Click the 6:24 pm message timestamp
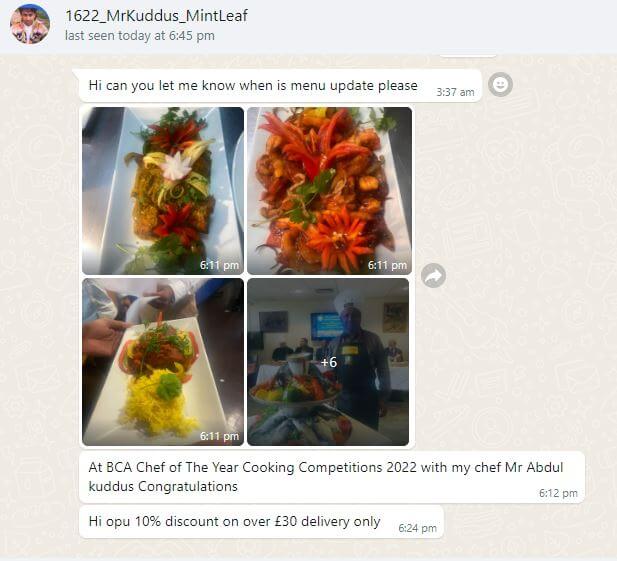Image resolution: width=617 pixels, height=561 pixels. click(417, 528)
